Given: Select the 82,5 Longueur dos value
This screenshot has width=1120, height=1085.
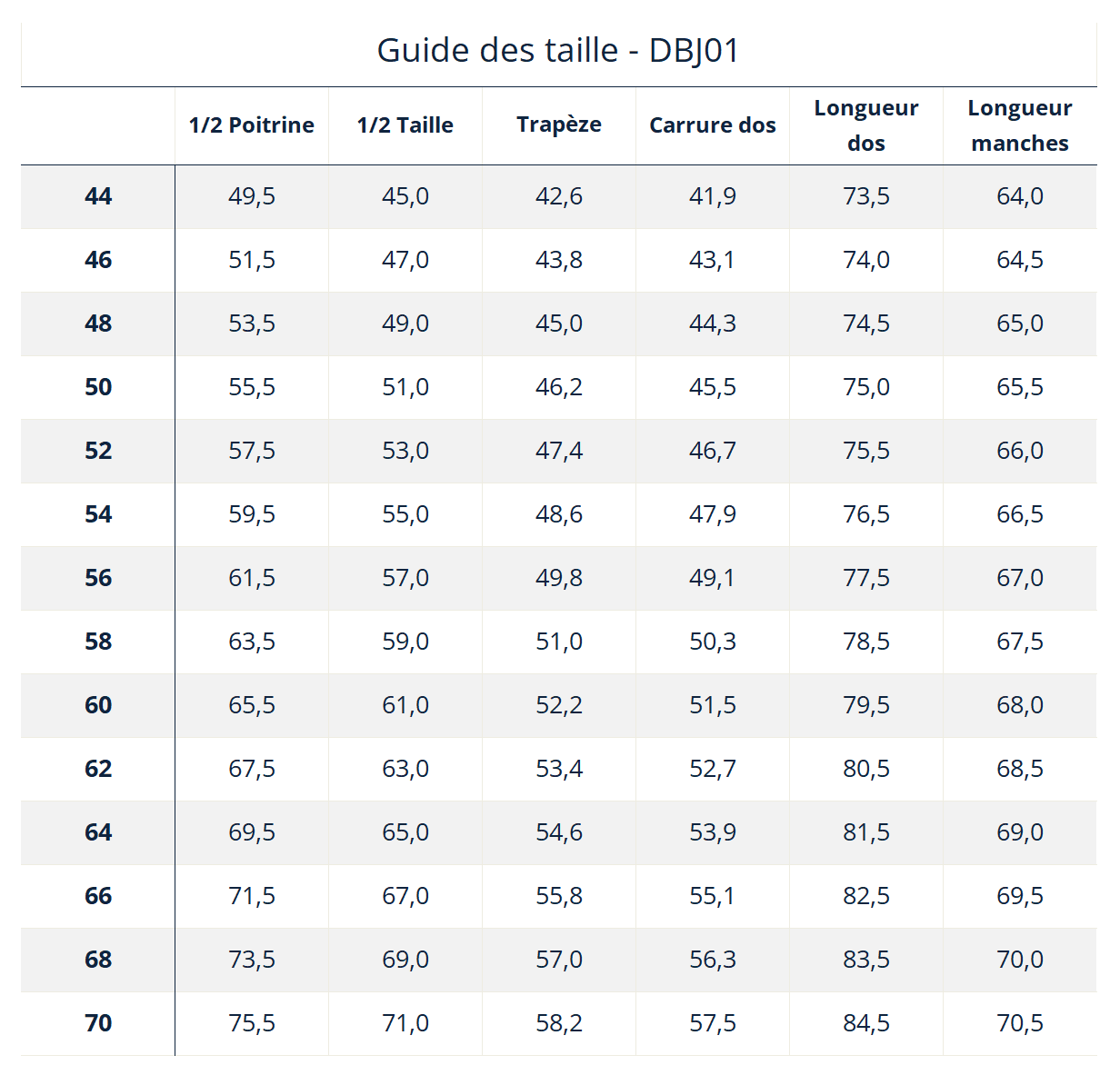Looking at the screenshot, I should point(866,896).
